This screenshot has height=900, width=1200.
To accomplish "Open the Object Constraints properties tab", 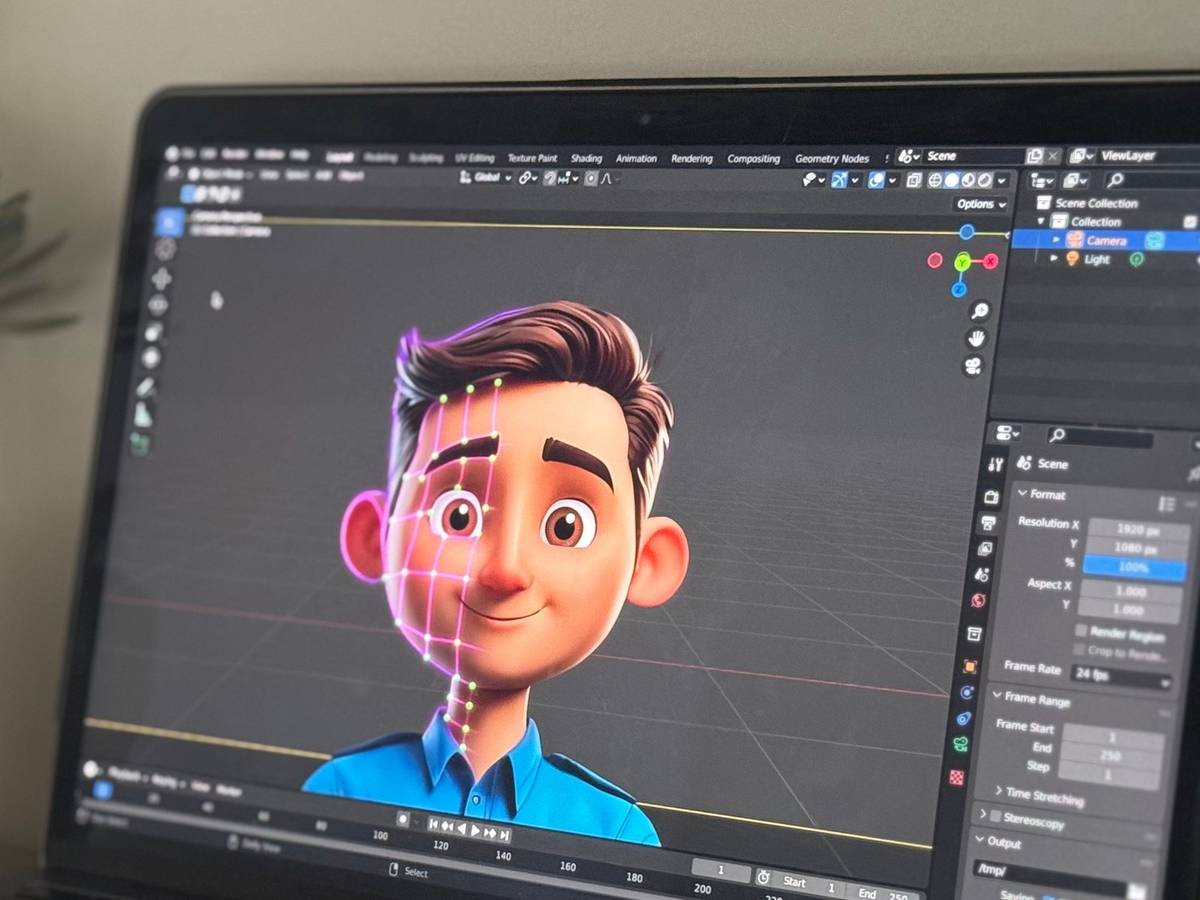I will [964, 718].
